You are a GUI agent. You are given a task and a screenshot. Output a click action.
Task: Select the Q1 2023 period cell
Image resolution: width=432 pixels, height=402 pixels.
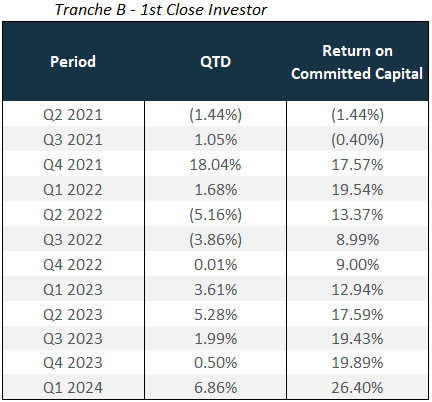(73, 290)
